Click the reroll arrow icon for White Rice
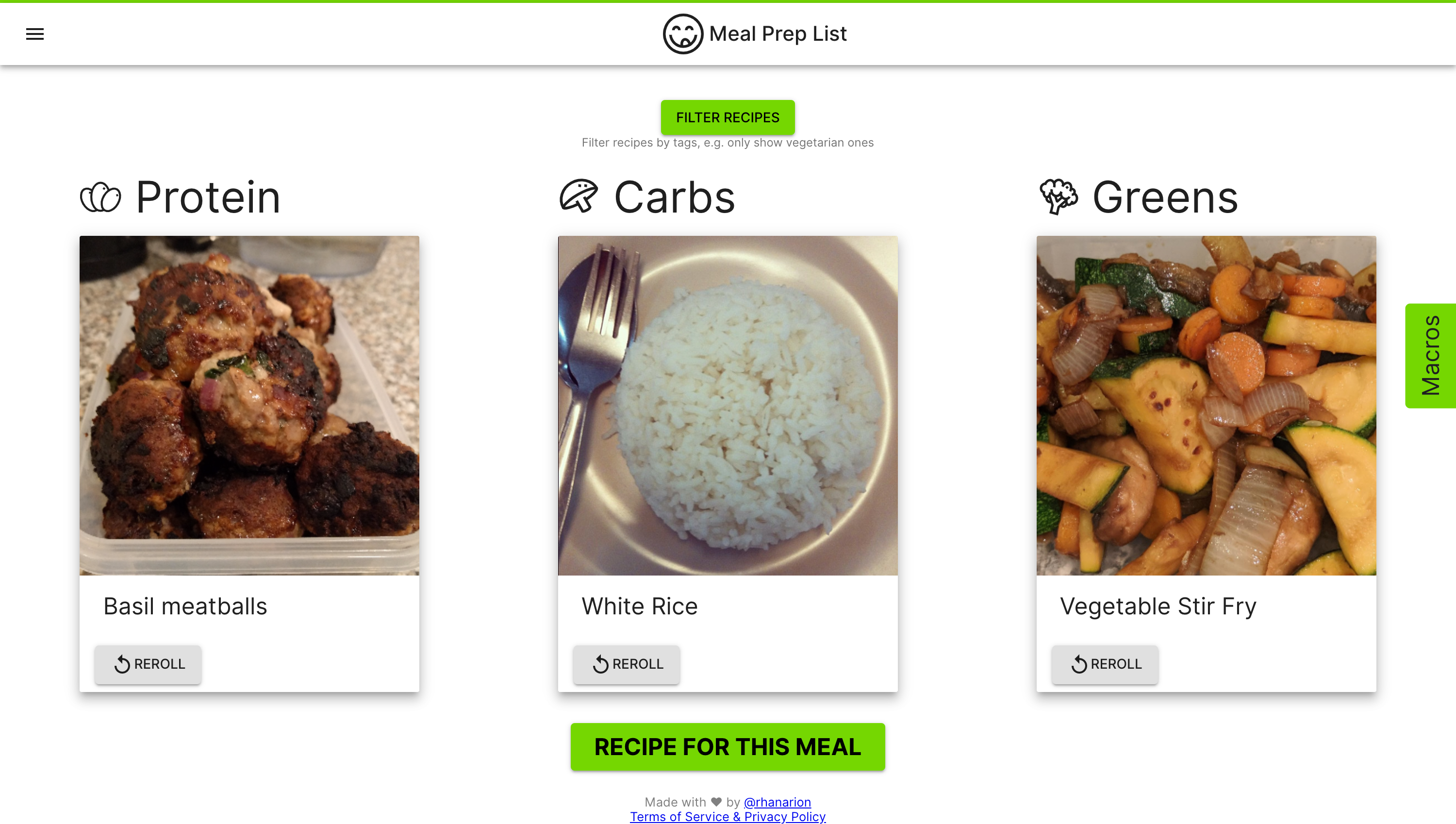The image size is (1456, 824). 600,664
